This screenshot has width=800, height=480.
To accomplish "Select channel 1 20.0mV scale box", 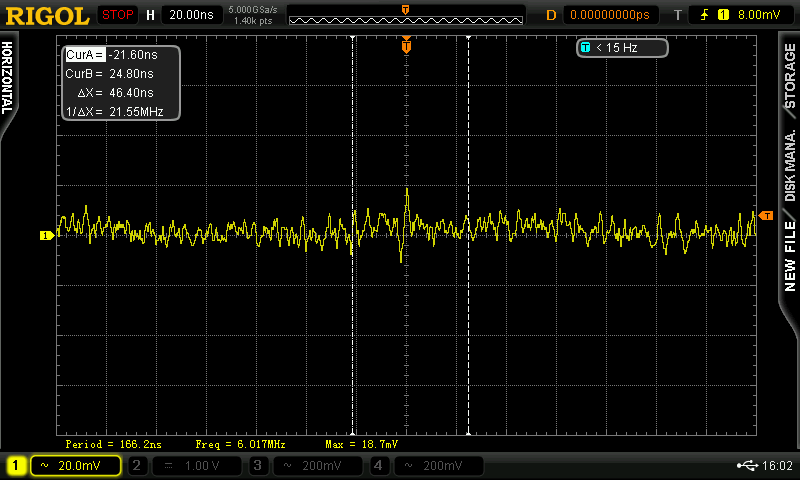I will pyautogui.click(x=76, y=465).
